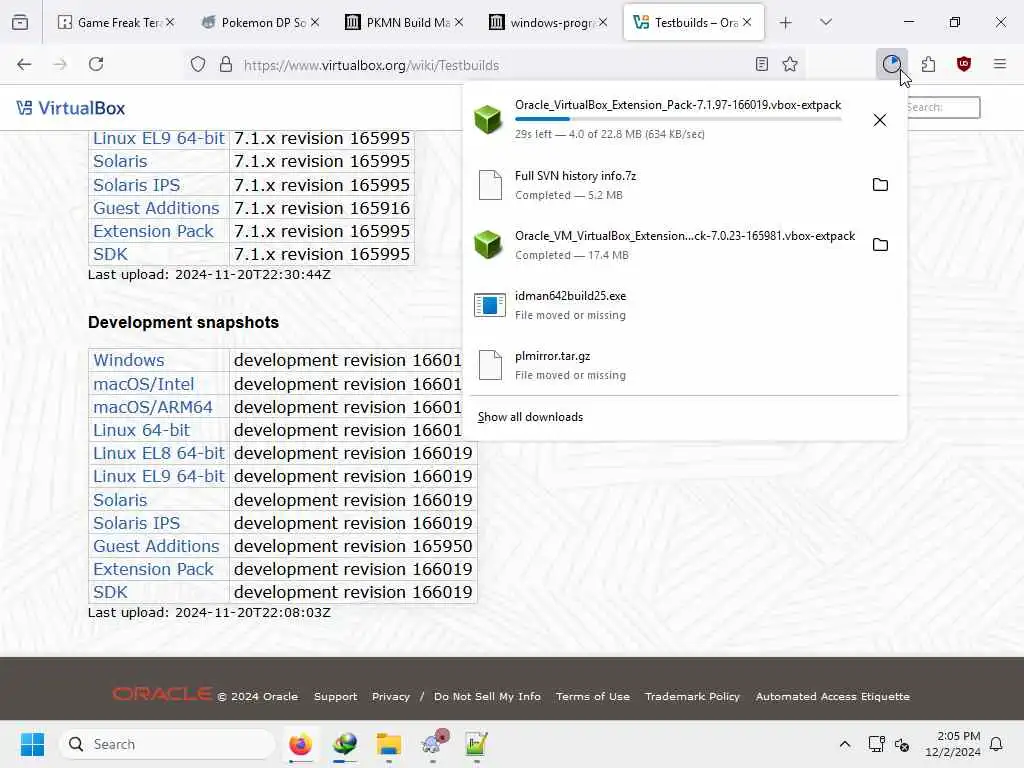Open development Linux 64-bit link

pyautogui.click(x=141, y=430)
